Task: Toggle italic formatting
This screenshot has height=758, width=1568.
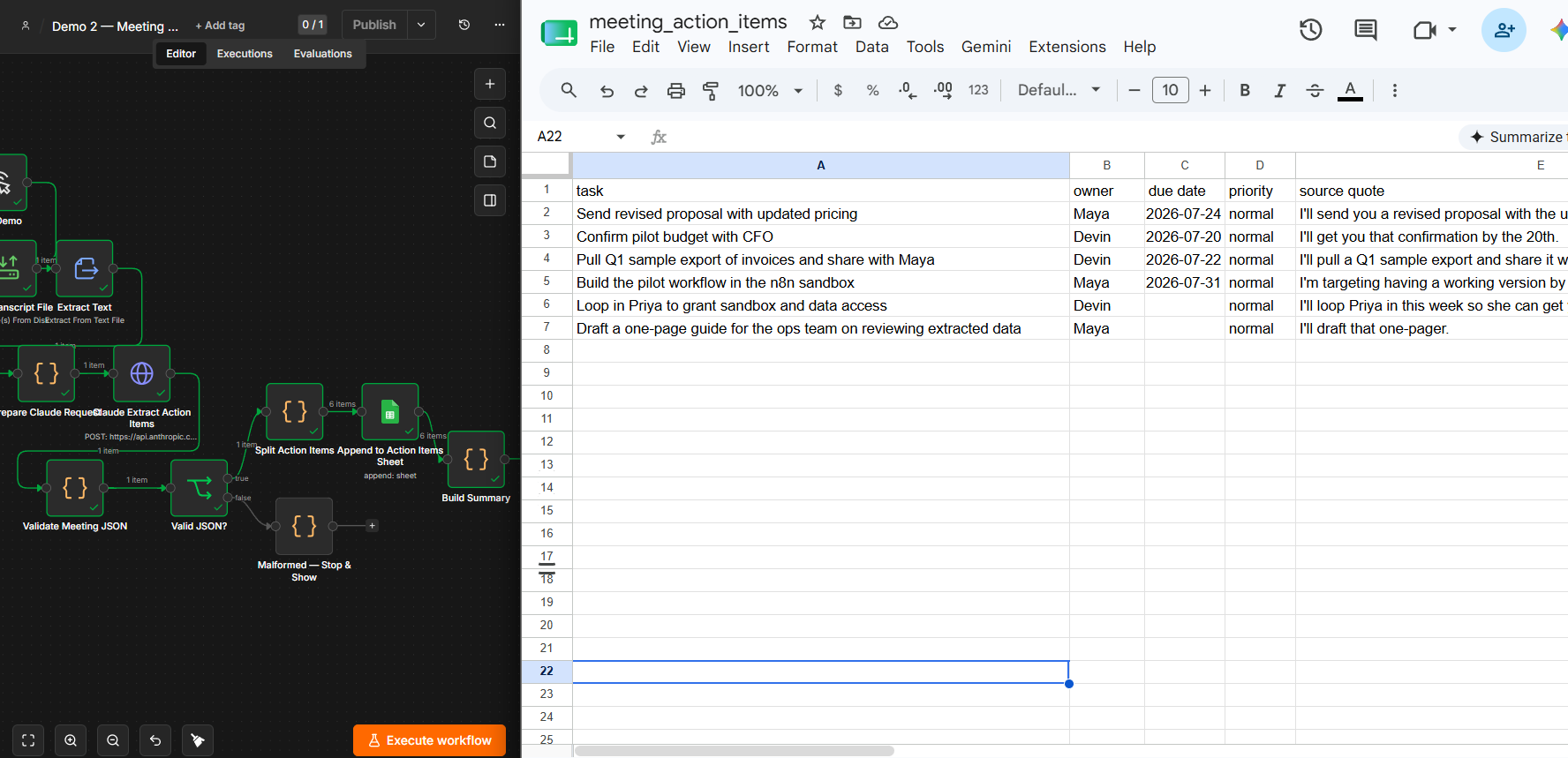Action: [1279, 90]
